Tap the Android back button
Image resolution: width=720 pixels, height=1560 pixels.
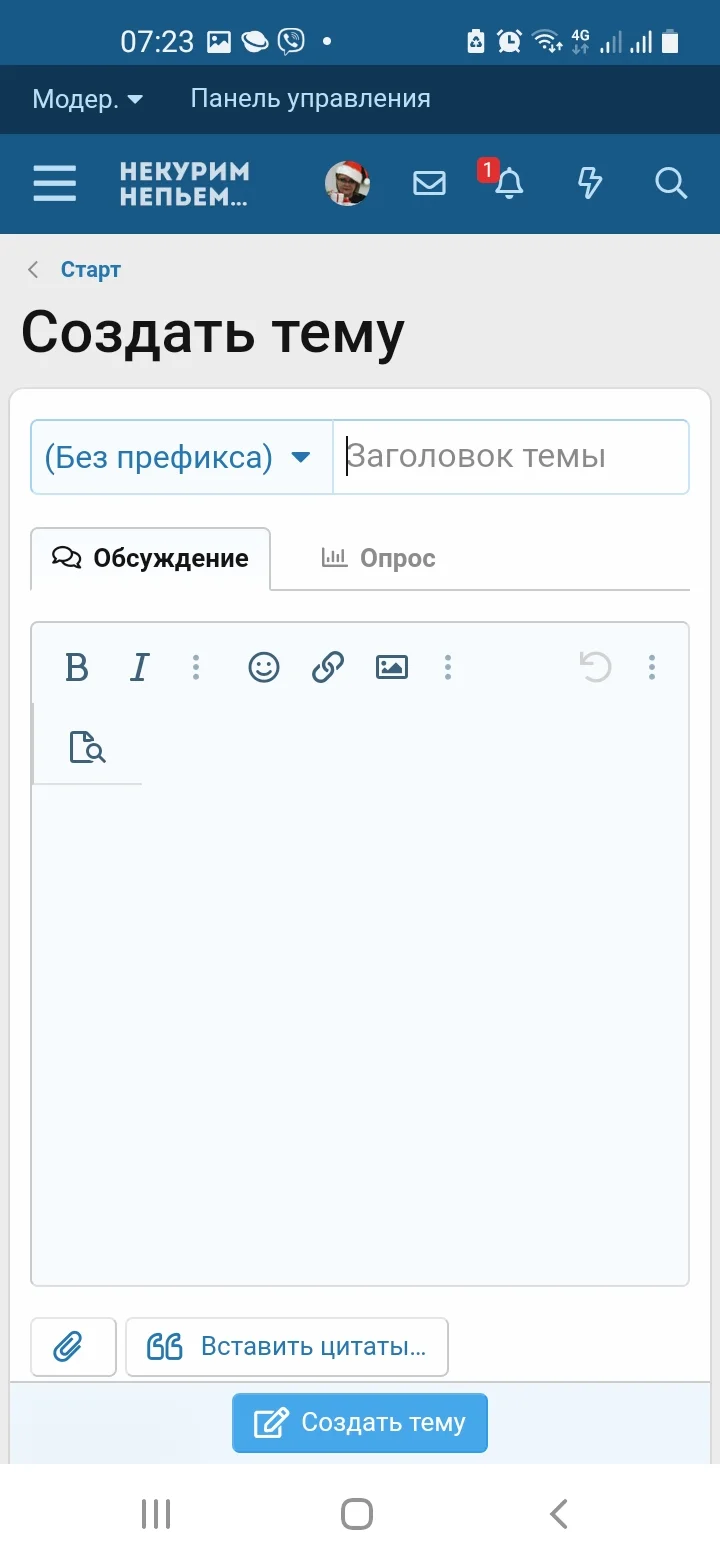559,1514
